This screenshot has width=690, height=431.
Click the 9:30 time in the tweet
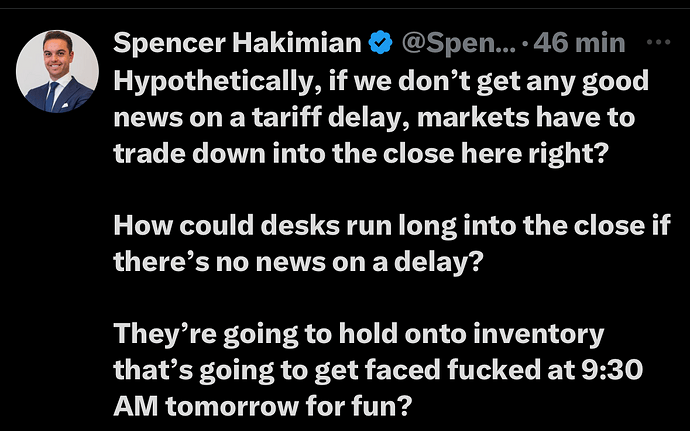click(612, 370)
